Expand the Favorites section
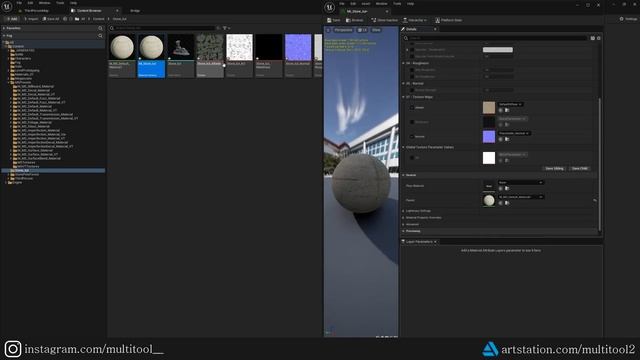 coord(4,28)
